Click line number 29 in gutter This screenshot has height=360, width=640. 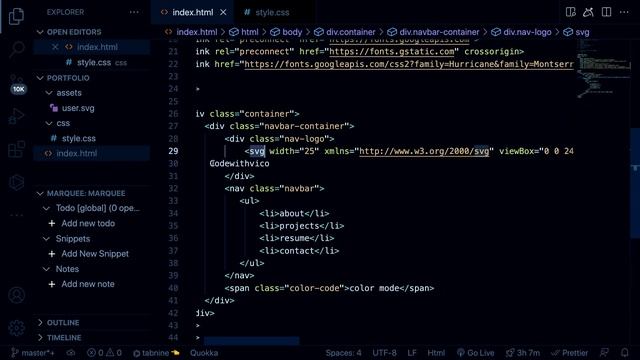[173, 151]
